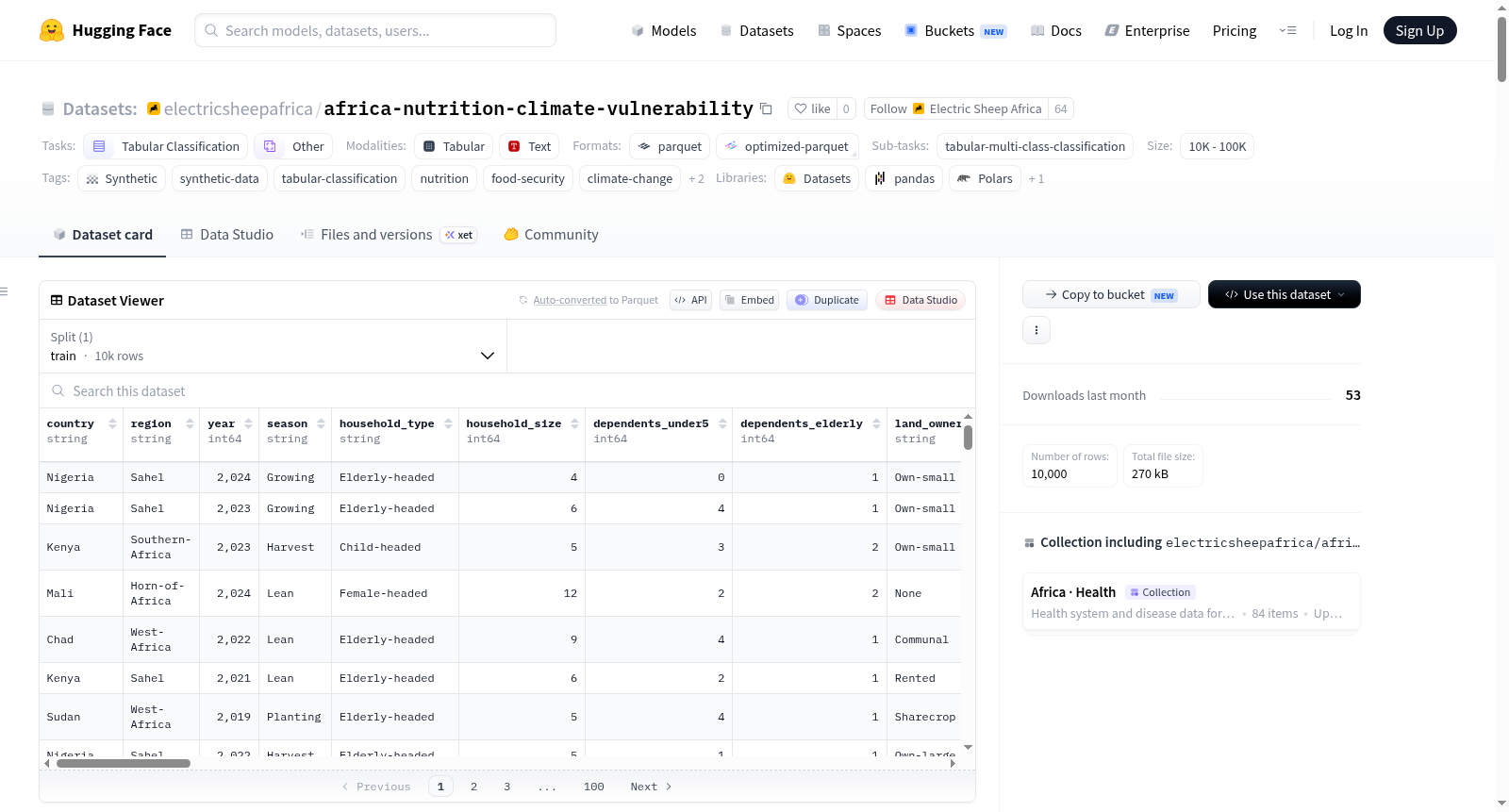This screenshot has width=1509, height=812.
Task: Open the Auto-converted link
Action: [x=570, y=300]
